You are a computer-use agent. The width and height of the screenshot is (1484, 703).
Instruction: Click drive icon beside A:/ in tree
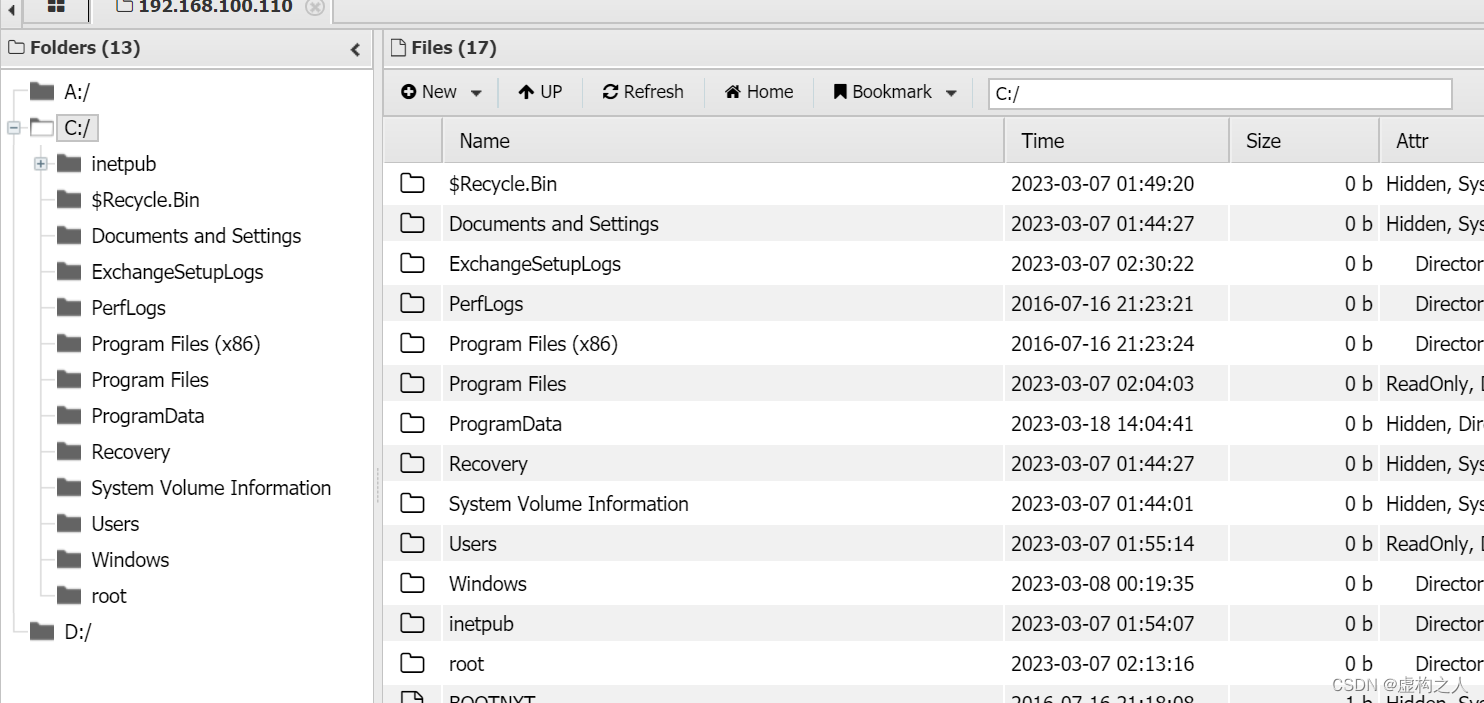click(x=42, y=92)
